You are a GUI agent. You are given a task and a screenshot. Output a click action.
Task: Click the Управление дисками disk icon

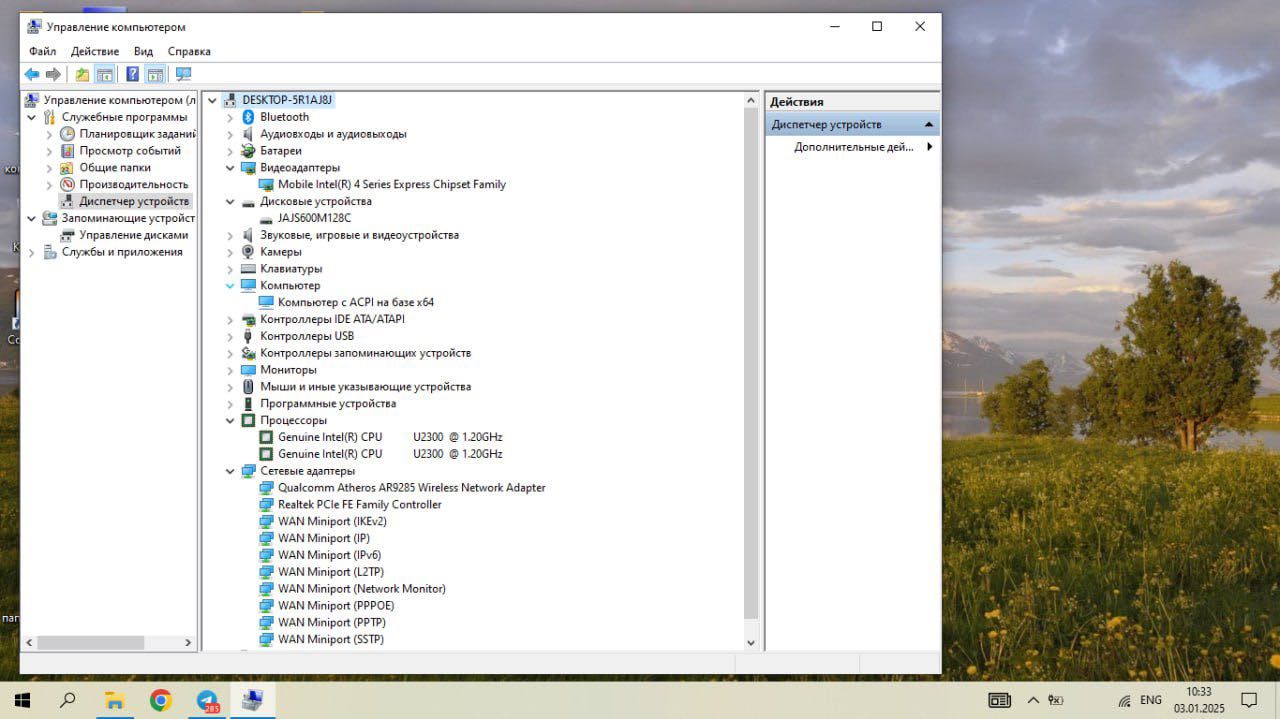coord(67,235)
